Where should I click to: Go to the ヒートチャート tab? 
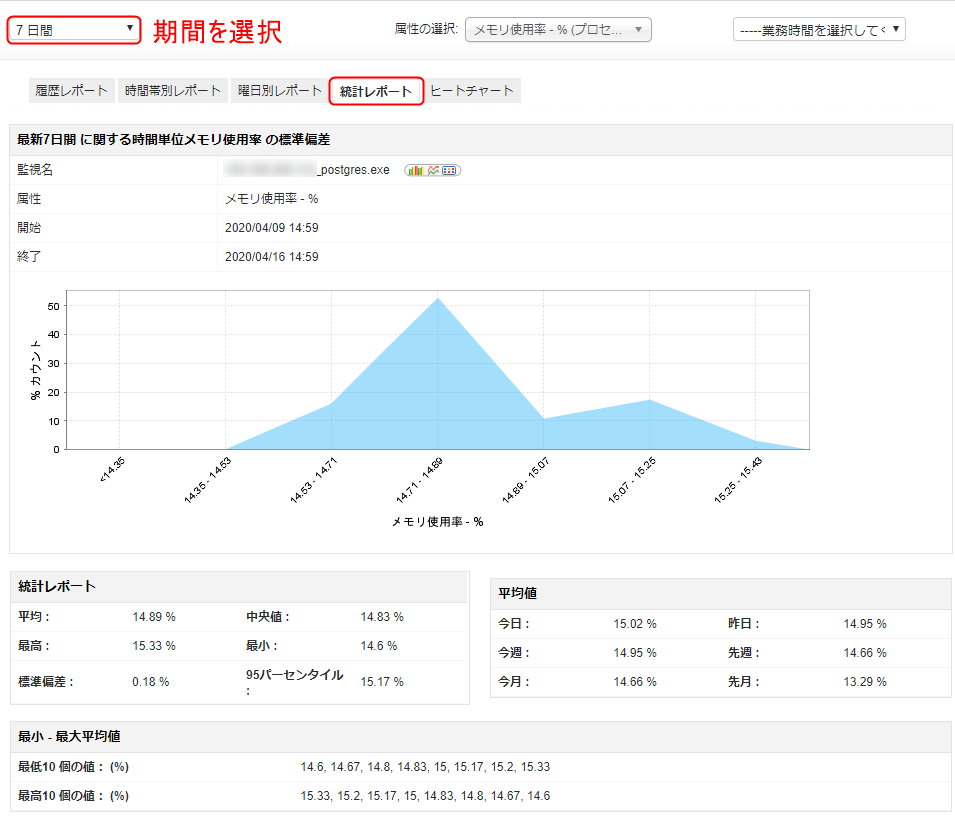tap(472, 91)
